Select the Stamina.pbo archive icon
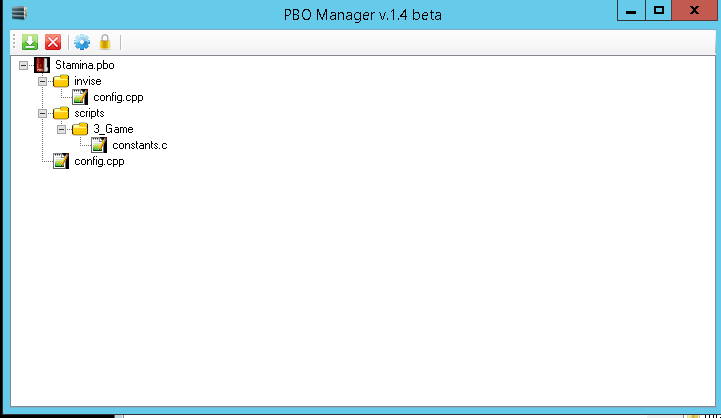 (42, 65)
